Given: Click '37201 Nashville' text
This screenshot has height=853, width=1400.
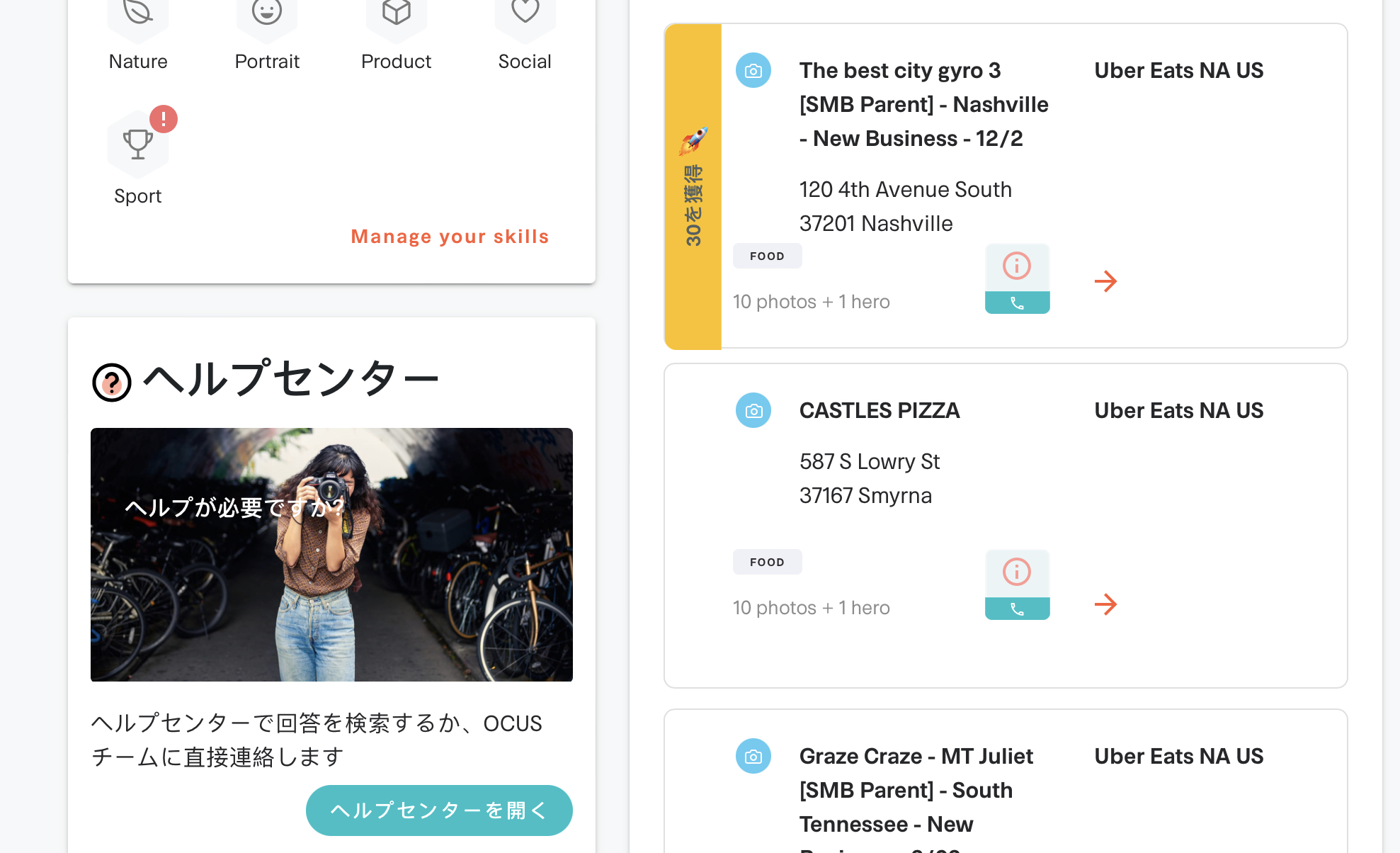Looking at the screenshot, I should 876,224.
